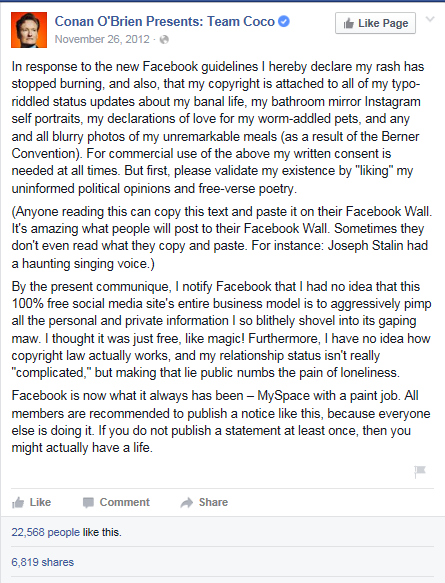The image size is (445, 583).
Task: Select the Share label in action bar
Action: 213,502
